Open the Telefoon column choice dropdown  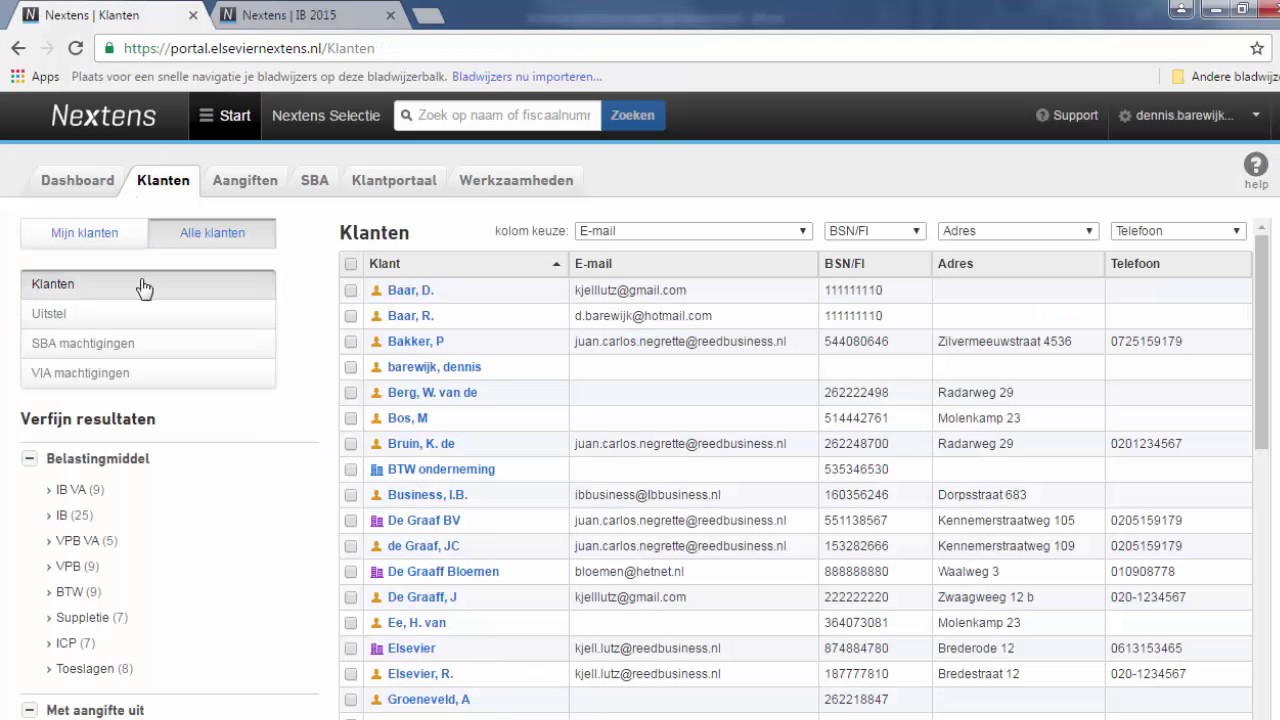click(x=1178, y=231)
